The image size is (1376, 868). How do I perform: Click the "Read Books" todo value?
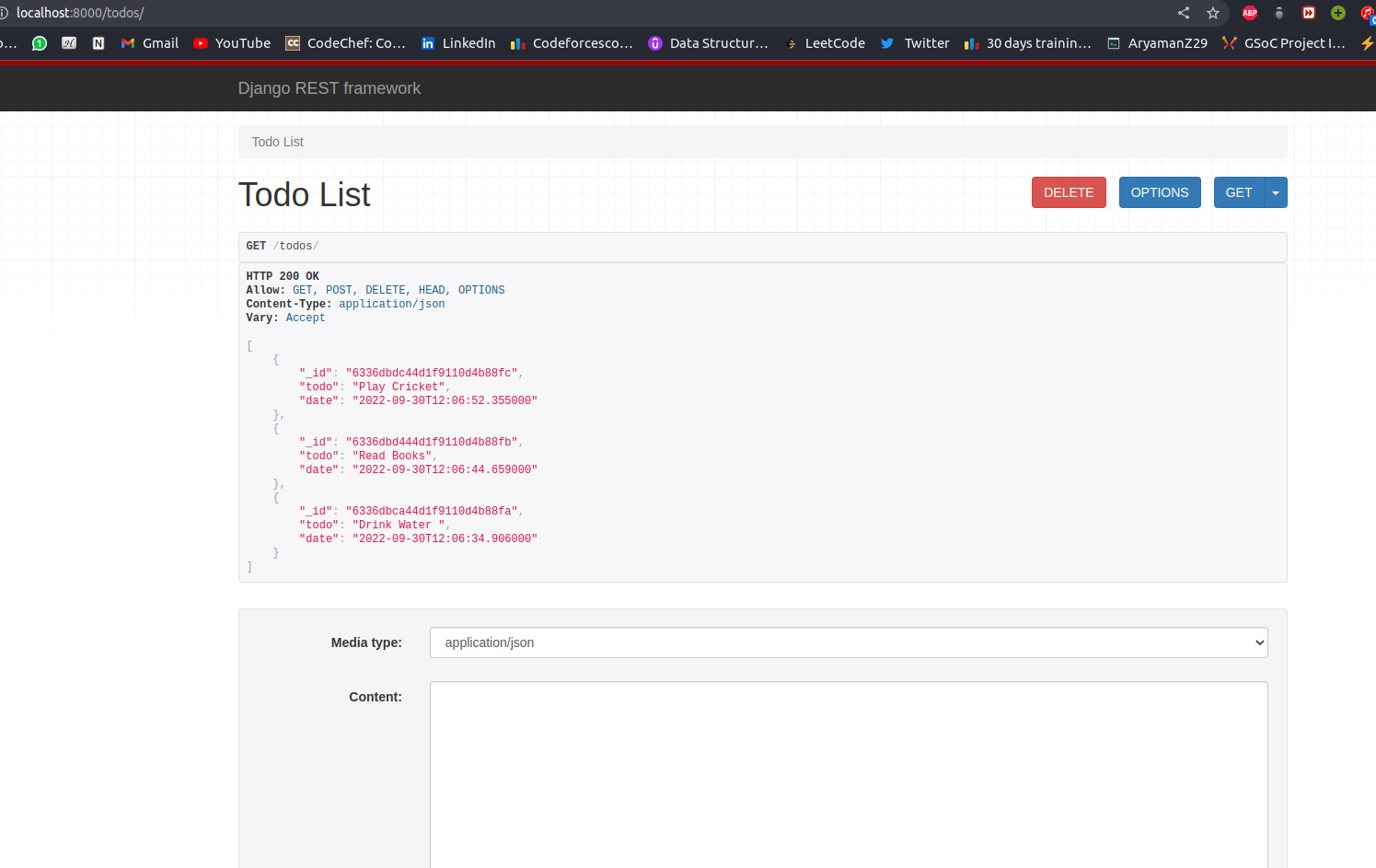[x=392, y=456]
